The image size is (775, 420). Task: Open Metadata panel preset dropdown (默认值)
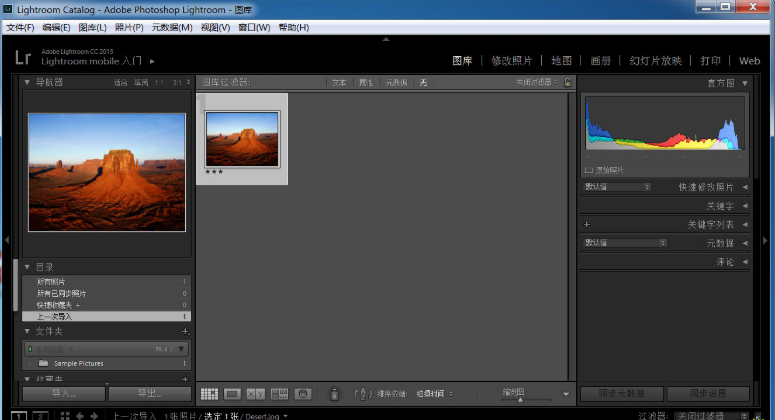(625, 243)
